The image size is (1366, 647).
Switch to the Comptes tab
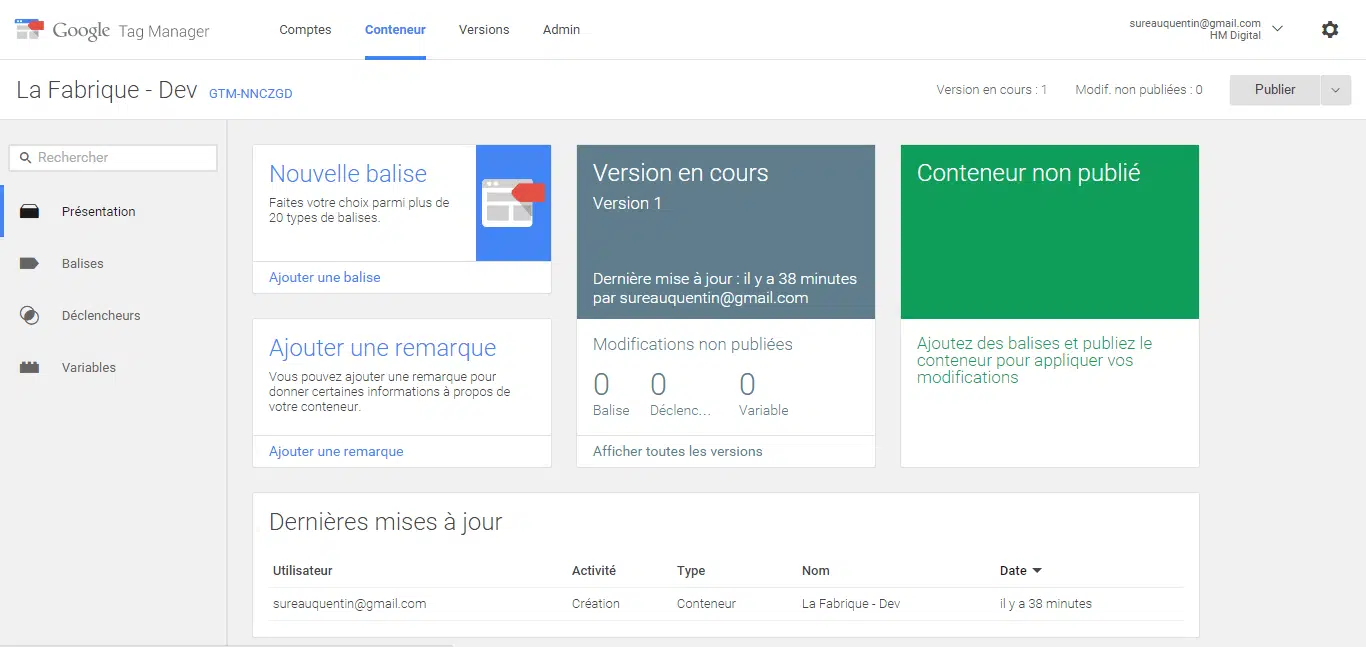tap(305, 30)
